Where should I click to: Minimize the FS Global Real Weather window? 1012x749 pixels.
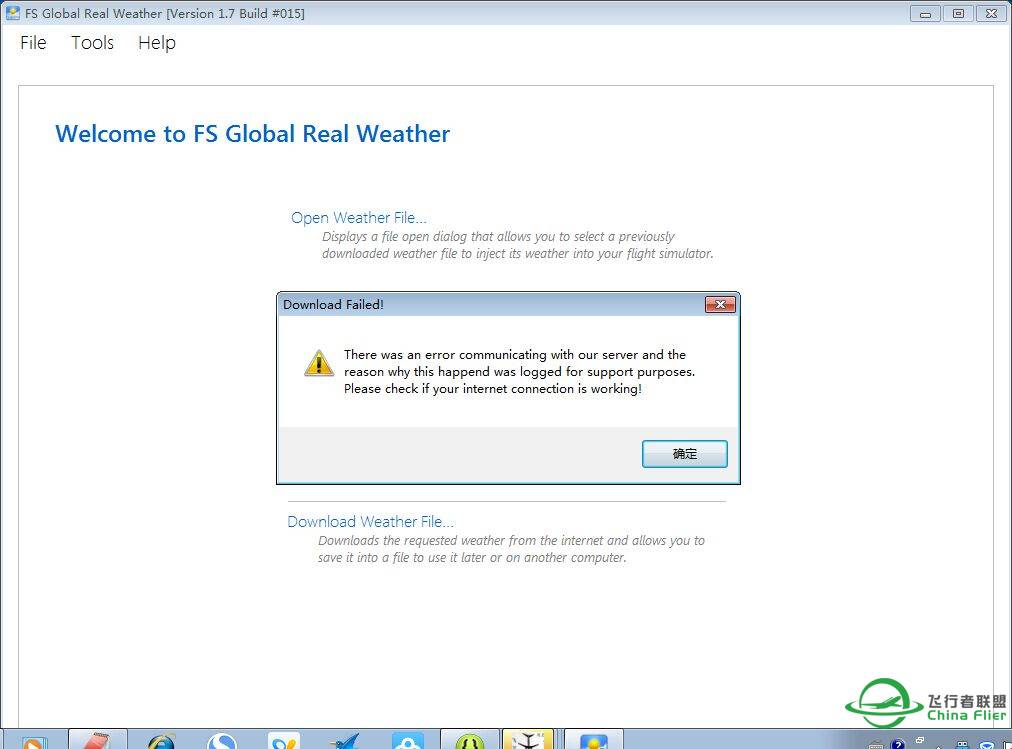925,14
